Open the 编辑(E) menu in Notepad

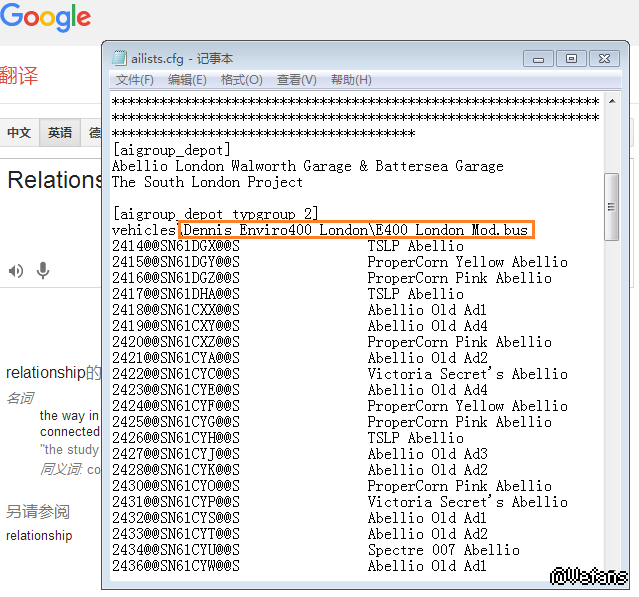187,80
